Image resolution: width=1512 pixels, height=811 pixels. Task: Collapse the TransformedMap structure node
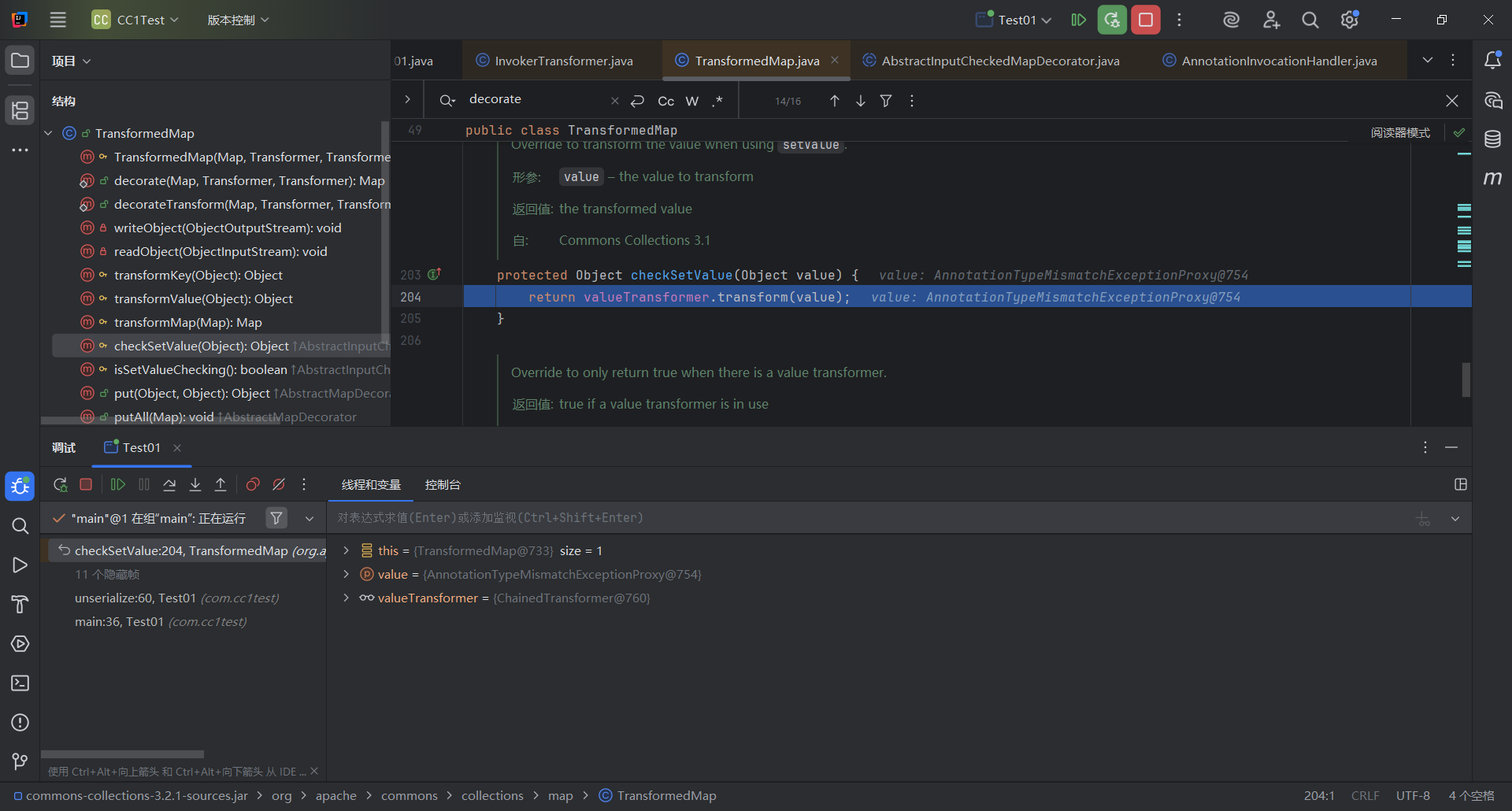(48, 133)
